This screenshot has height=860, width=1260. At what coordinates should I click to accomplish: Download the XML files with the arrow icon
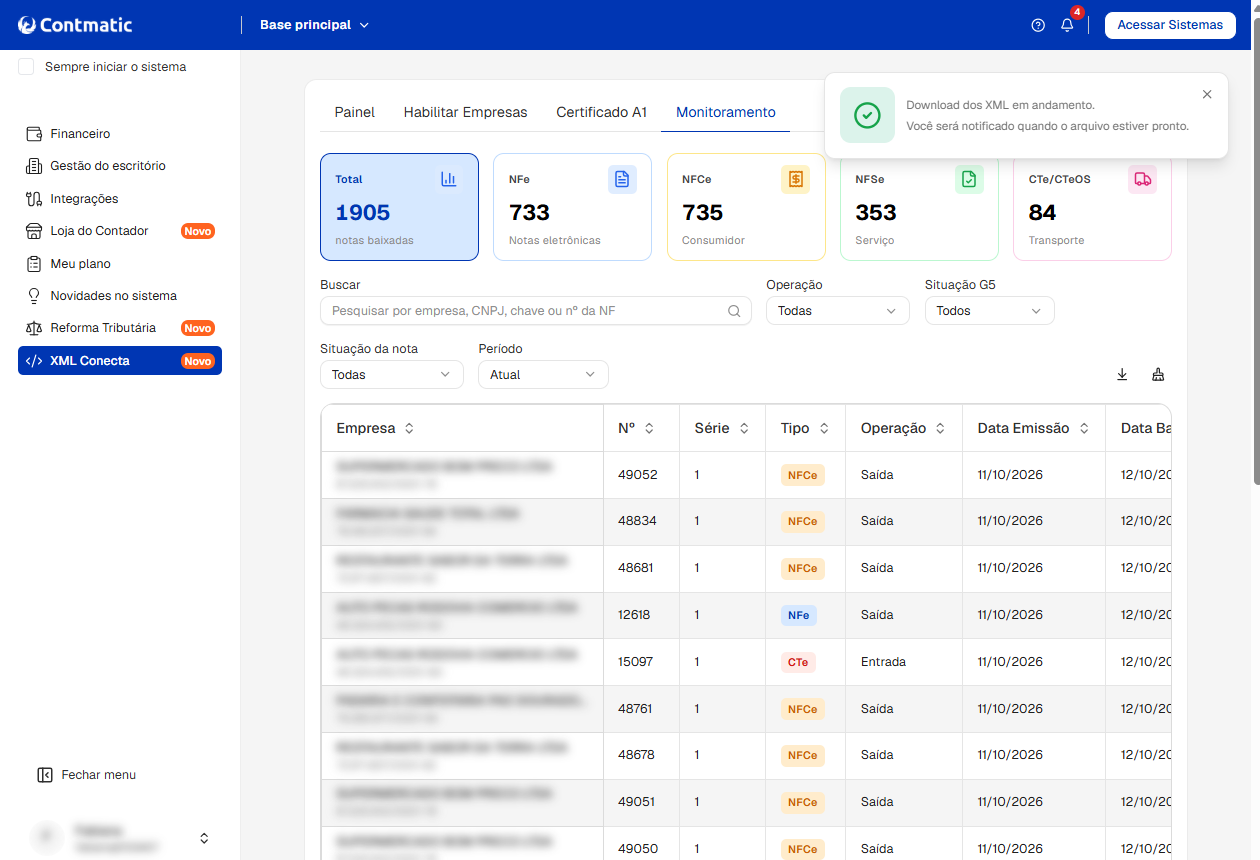[x=1122, y=374]
